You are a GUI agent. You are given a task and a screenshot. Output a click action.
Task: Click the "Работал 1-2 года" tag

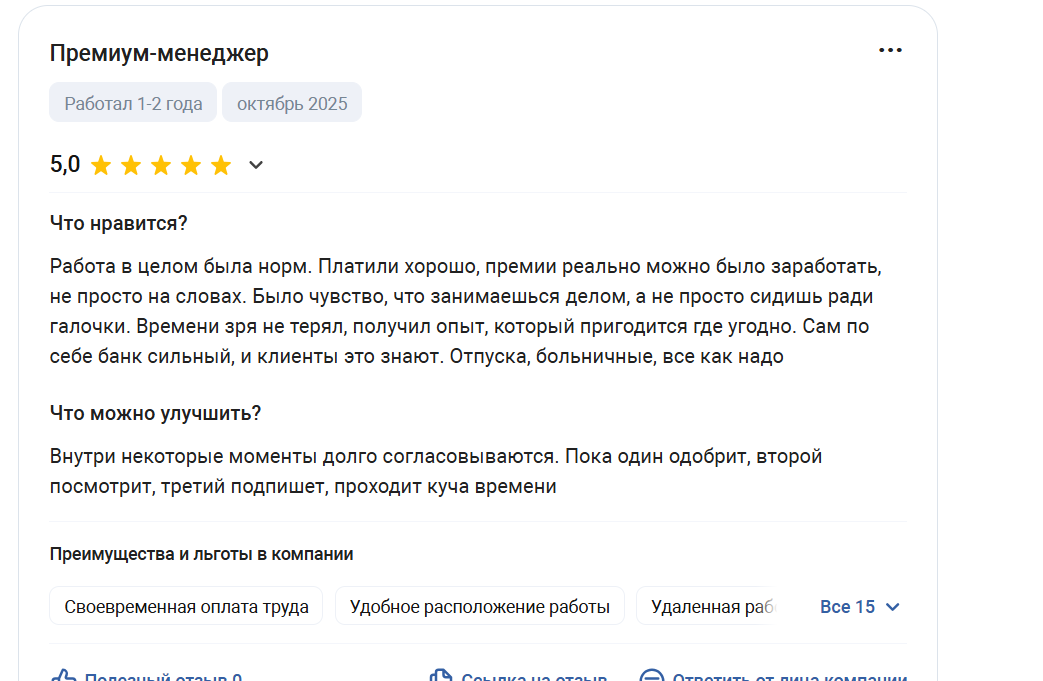133,104
